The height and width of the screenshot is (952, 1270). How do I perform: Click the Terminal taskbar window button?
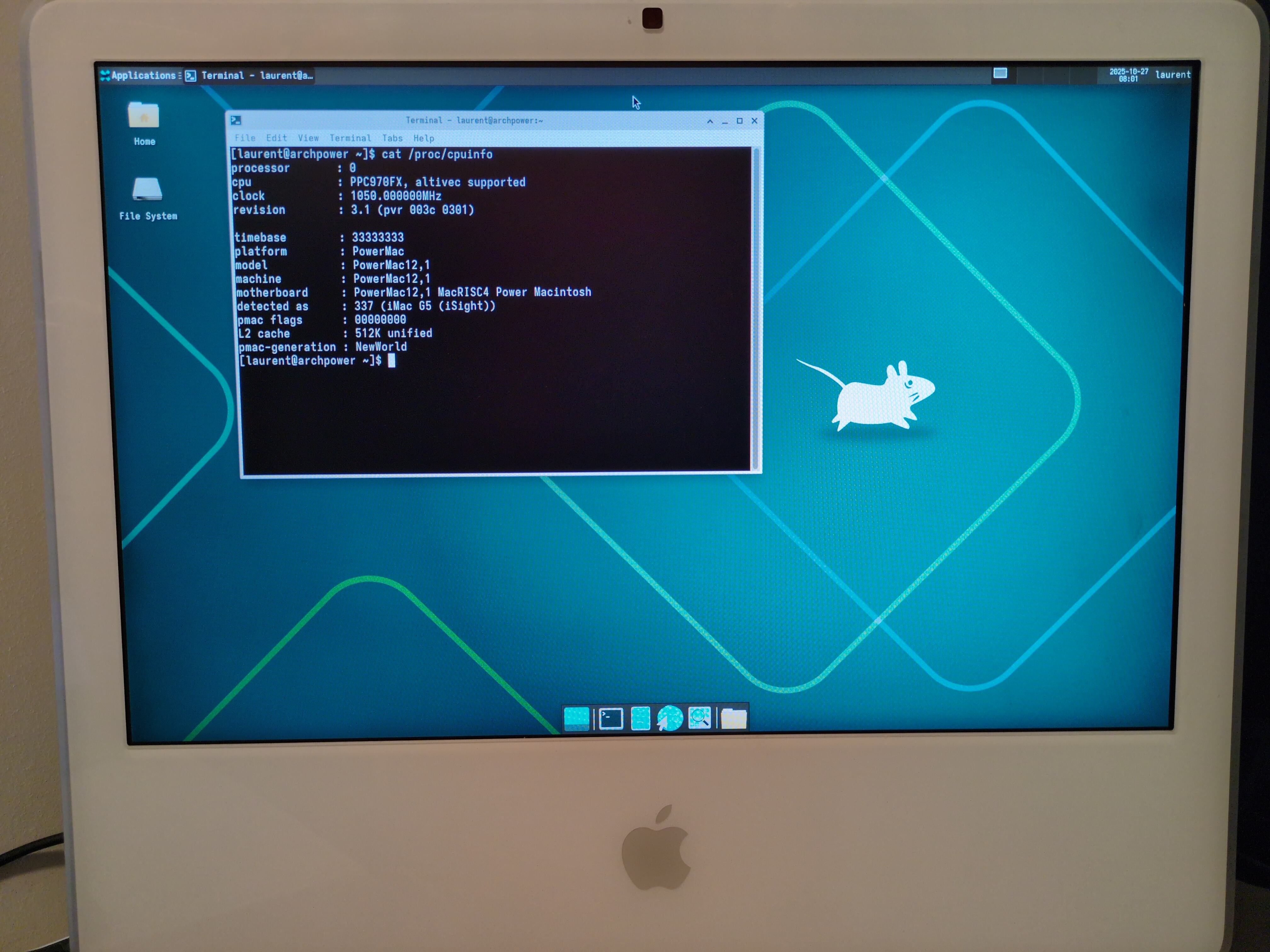(250, 75)
